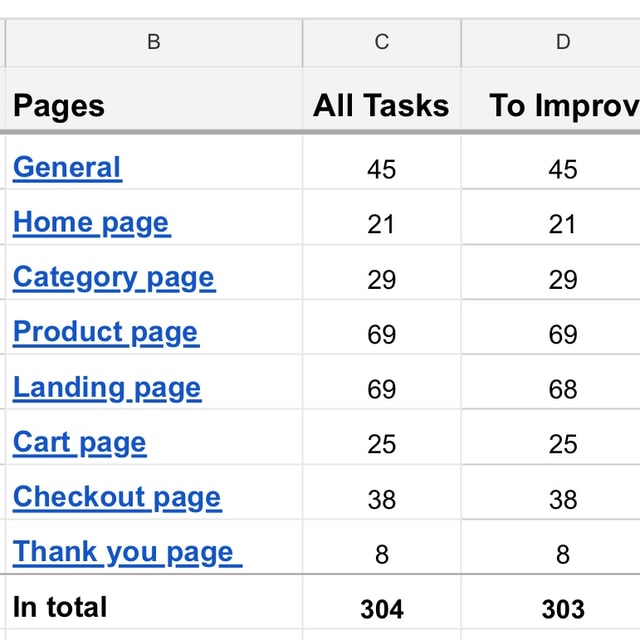Open the Home page link

[x=91, y=222]
